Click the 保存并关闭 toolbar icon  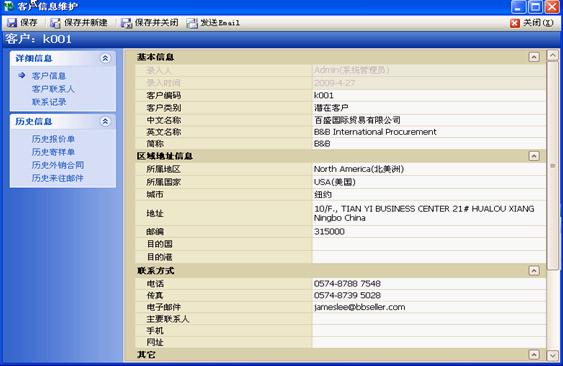point(126,23)
